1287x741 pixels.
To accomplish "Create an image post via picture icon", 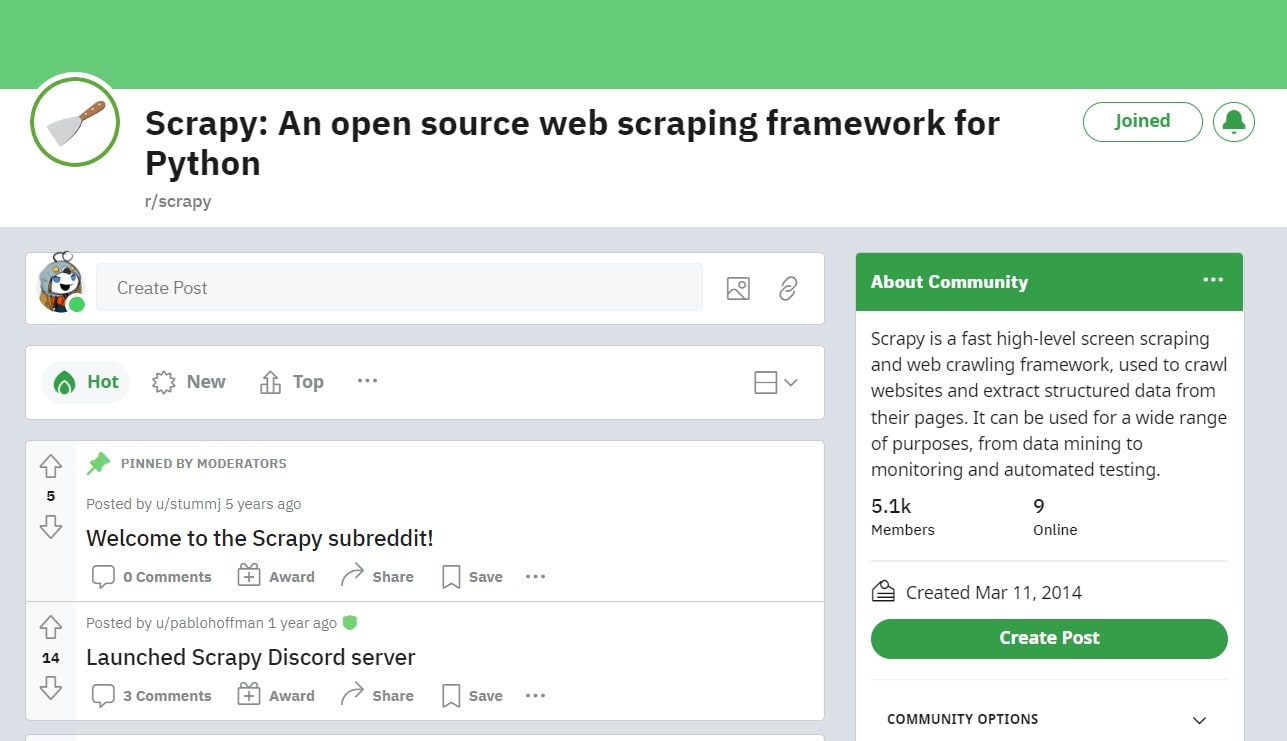I will tap(738, 288).
